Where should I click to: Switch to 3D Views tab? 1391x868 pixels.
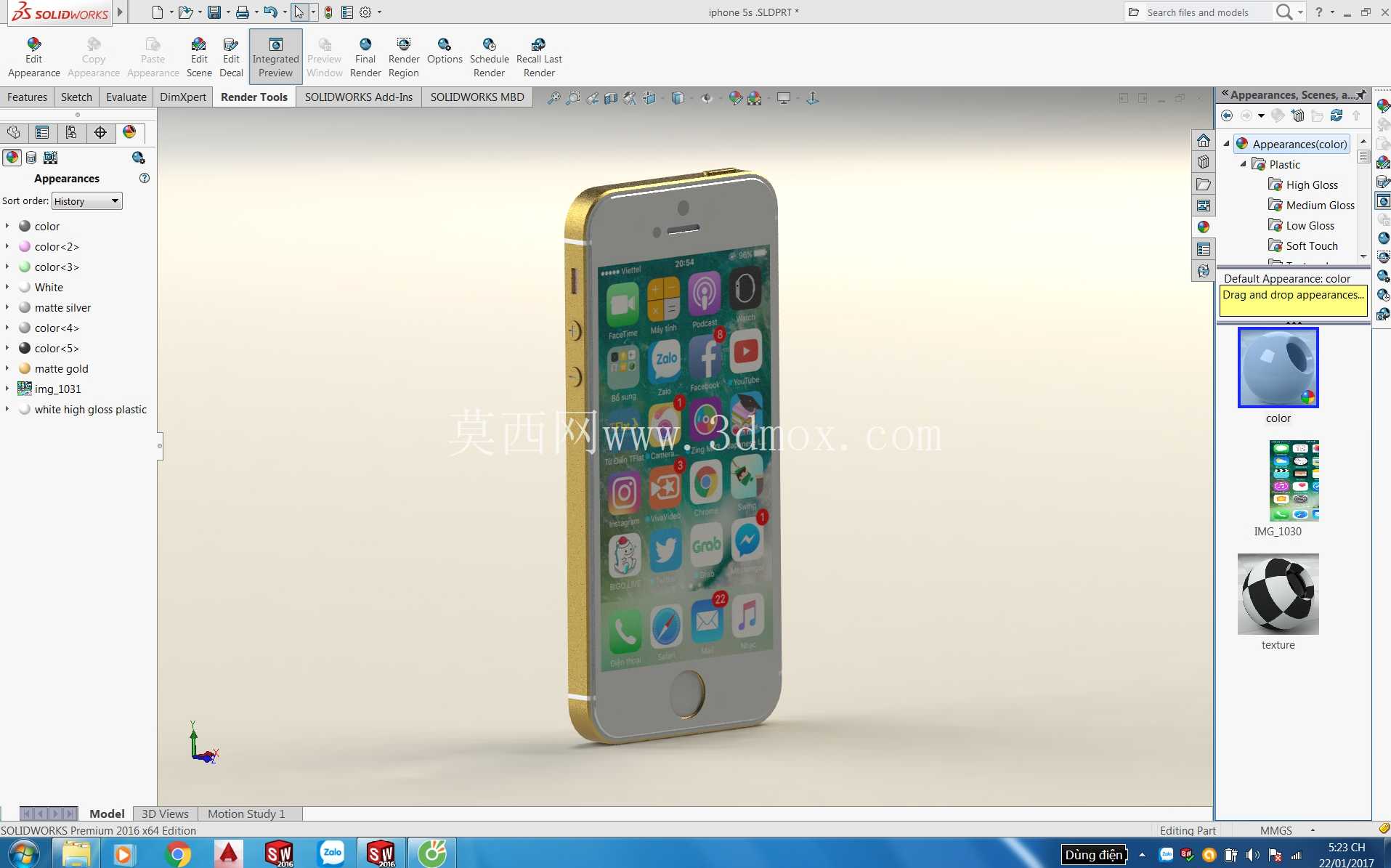(165, 814)
